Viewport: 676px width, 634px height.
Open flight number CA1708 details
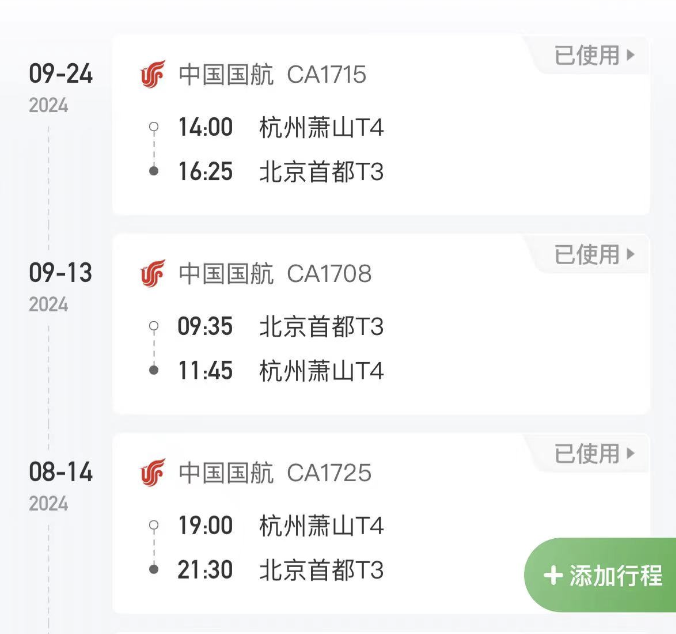[x=329, y=274]
